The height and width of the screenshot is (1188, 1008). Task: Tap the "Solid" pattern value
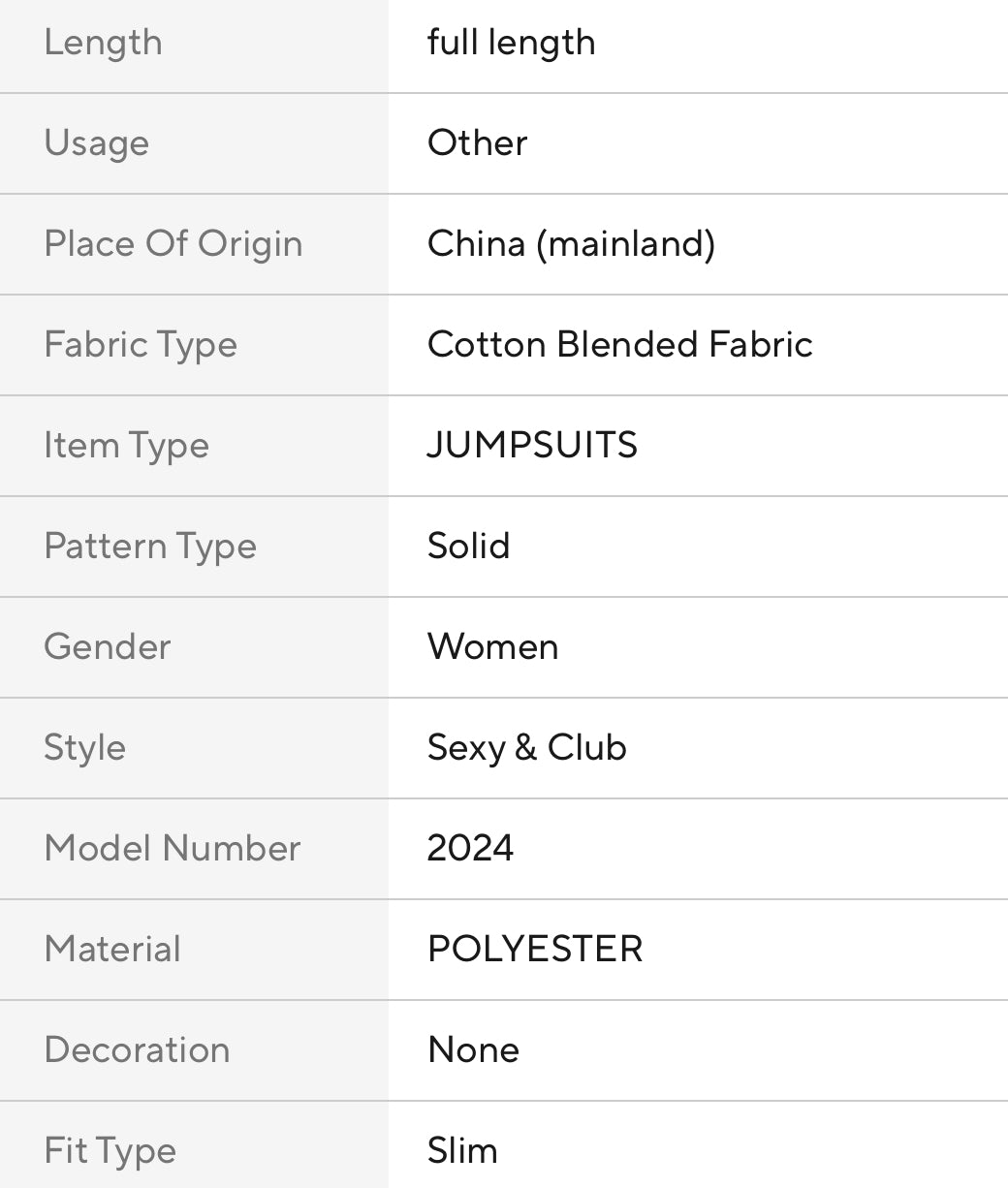[468, 547]
